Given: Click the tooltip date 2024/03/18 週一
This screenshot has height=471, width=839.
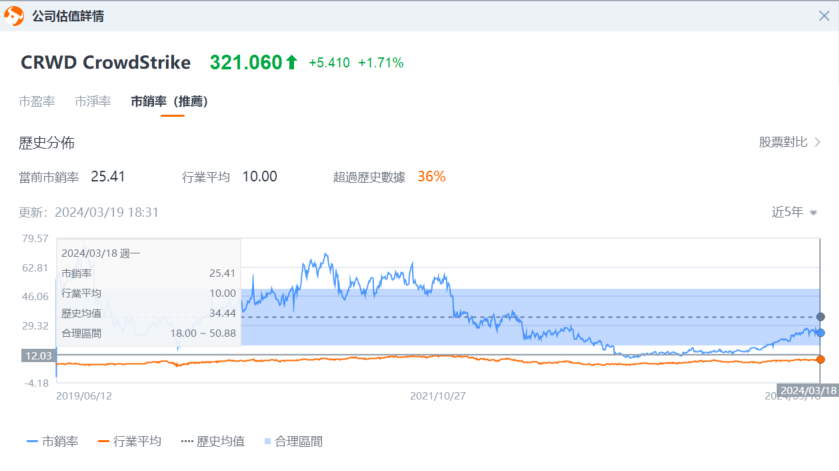Looking at the screenshot, I should [x=100, y=253].
